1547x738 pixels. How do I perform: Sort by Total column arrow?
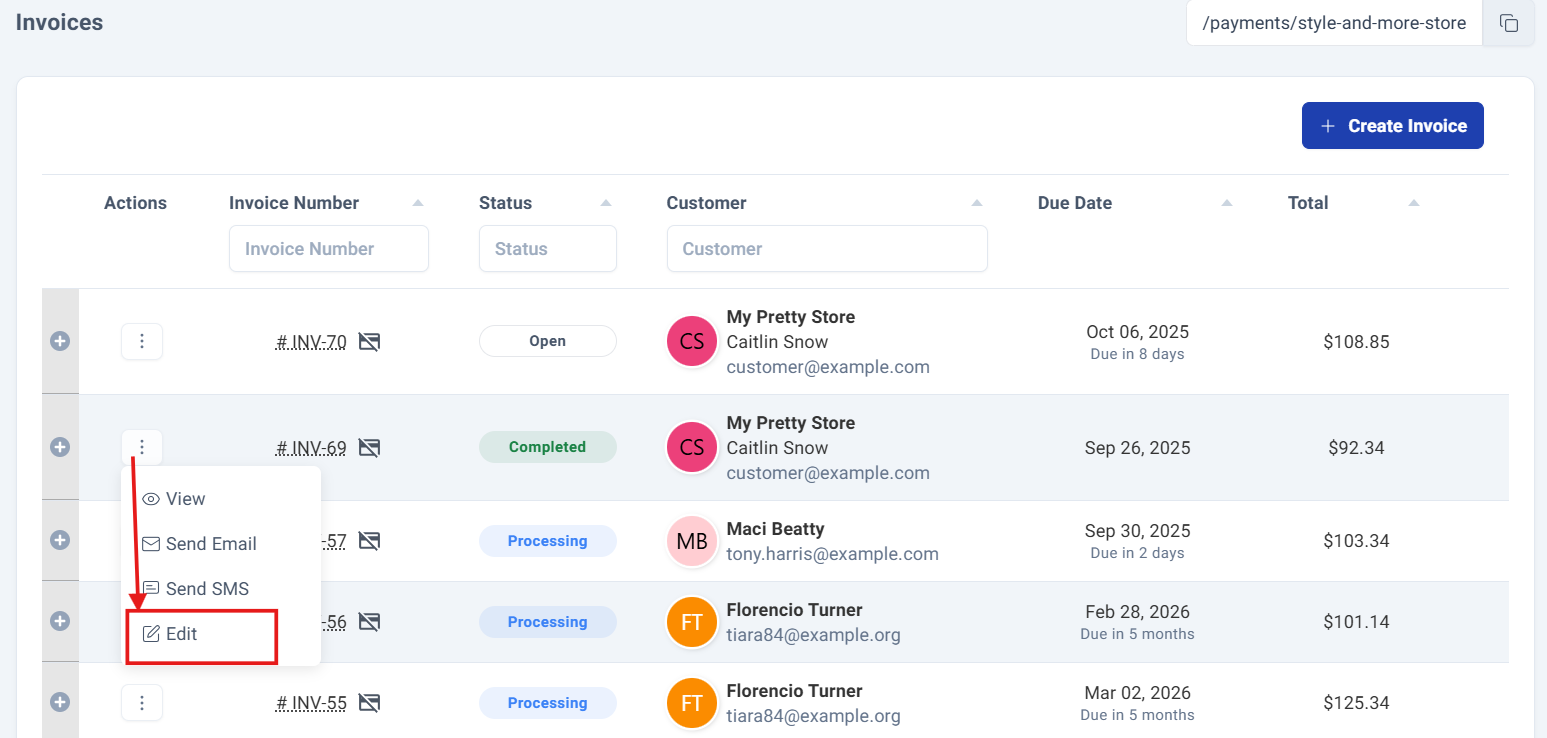click(1413, 203)
